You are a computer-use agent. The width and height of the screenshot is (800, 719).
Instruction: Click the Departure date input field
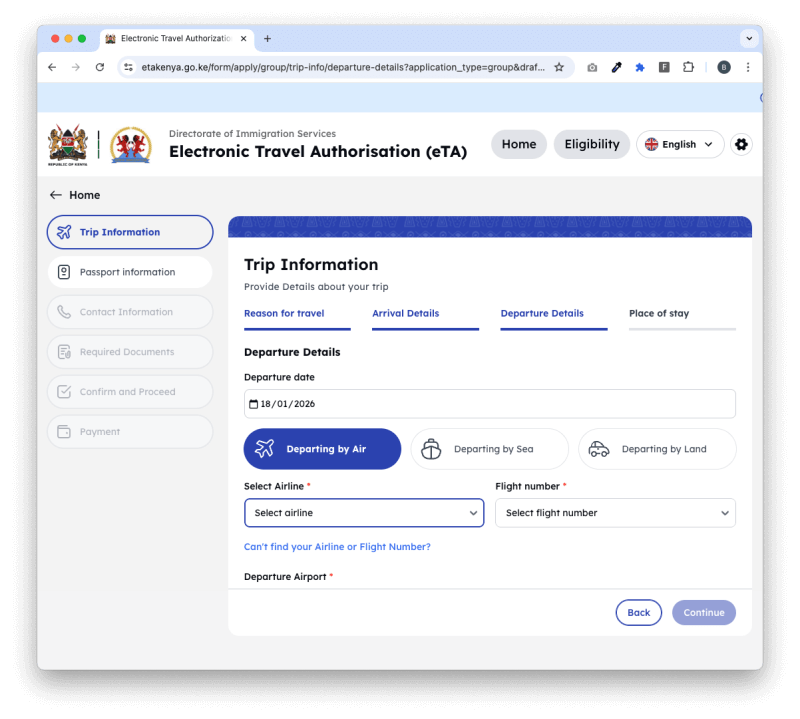(490, 404)
